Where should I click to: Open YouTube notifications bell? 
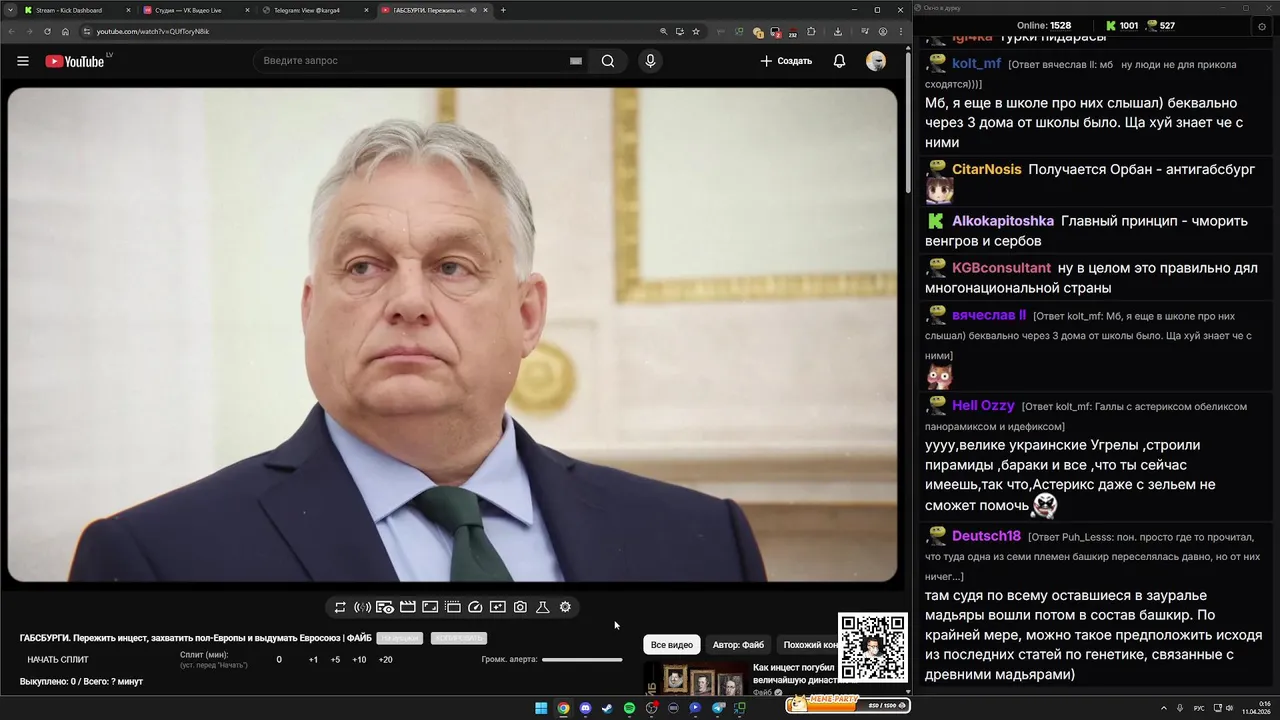(x=839, y=61)
